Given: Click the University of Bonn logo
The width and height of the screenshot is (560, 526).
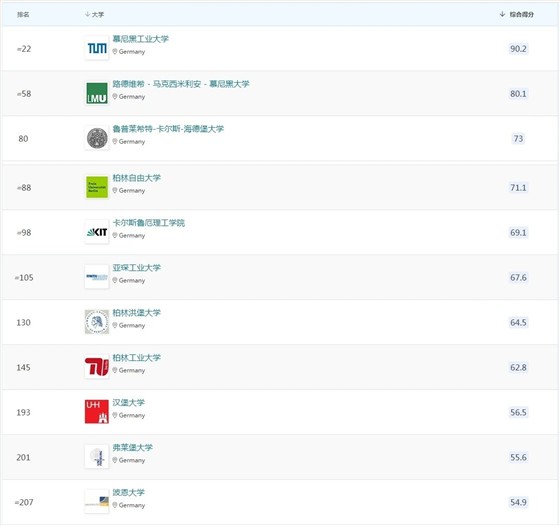Looking at the screenshot, I should 97,502.
